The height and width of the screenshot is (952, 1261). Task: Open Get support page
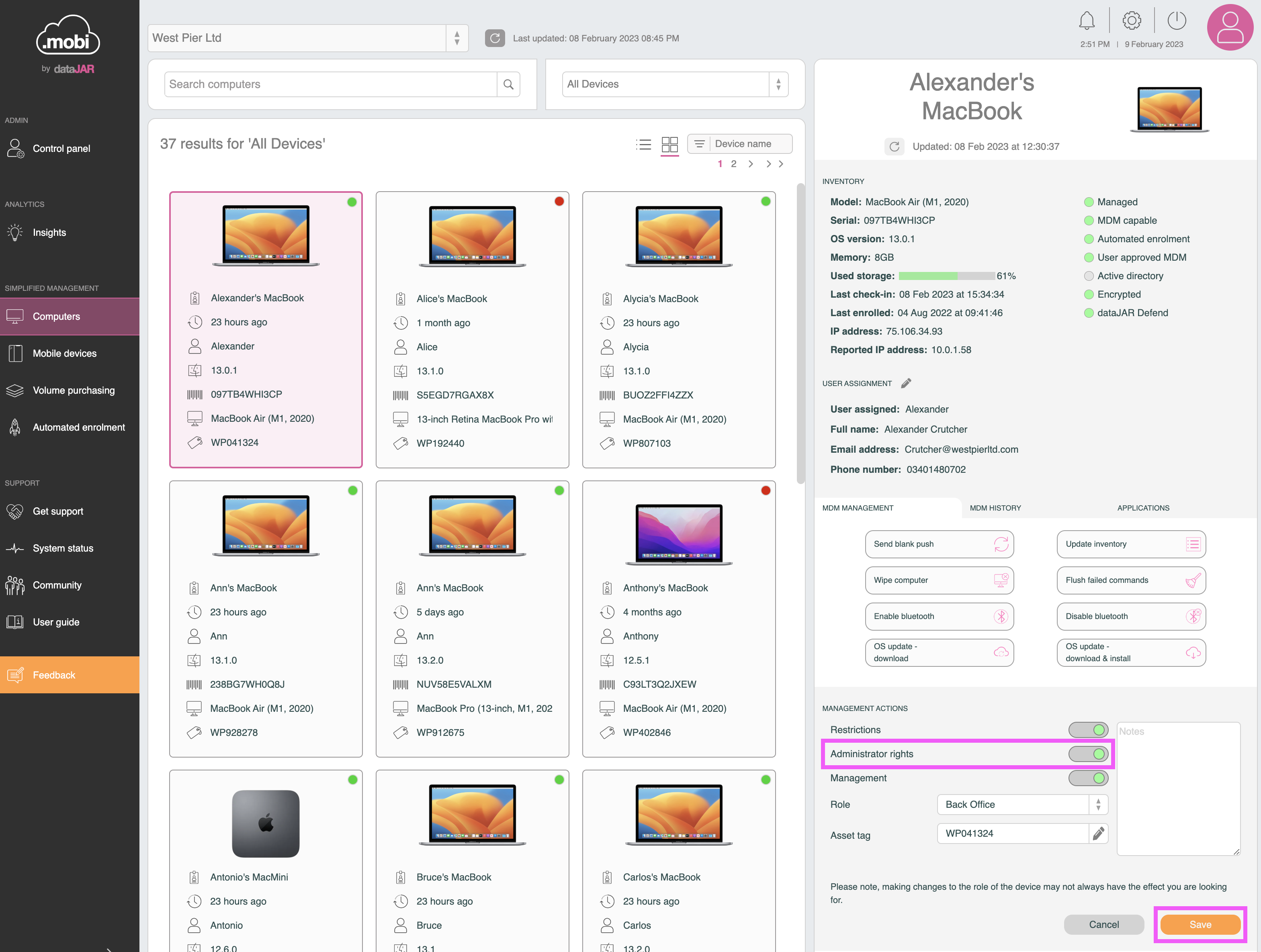click(x=70, y=511)
